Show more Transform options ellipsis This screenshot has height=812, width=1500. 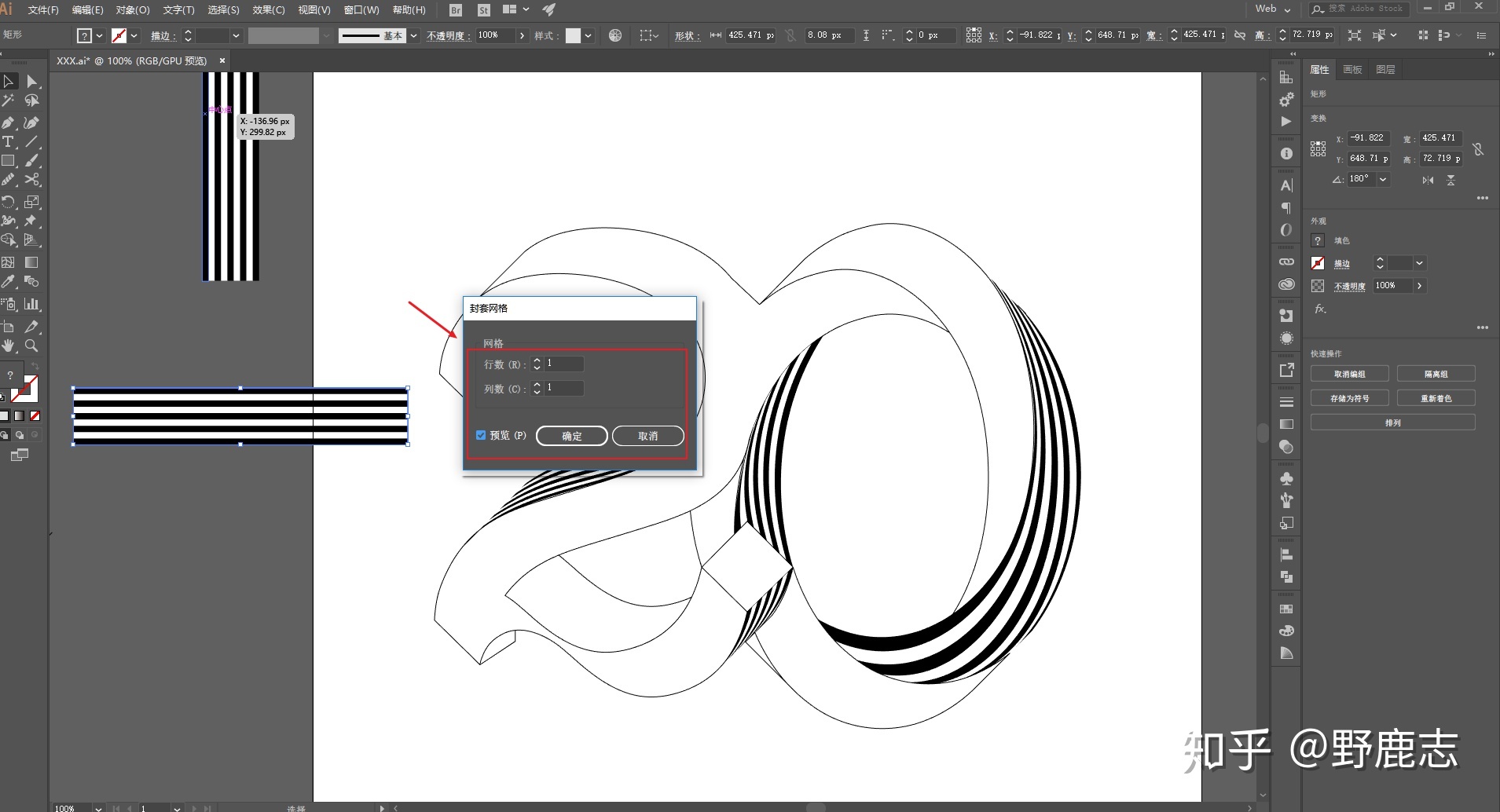tap(1482, 198)
